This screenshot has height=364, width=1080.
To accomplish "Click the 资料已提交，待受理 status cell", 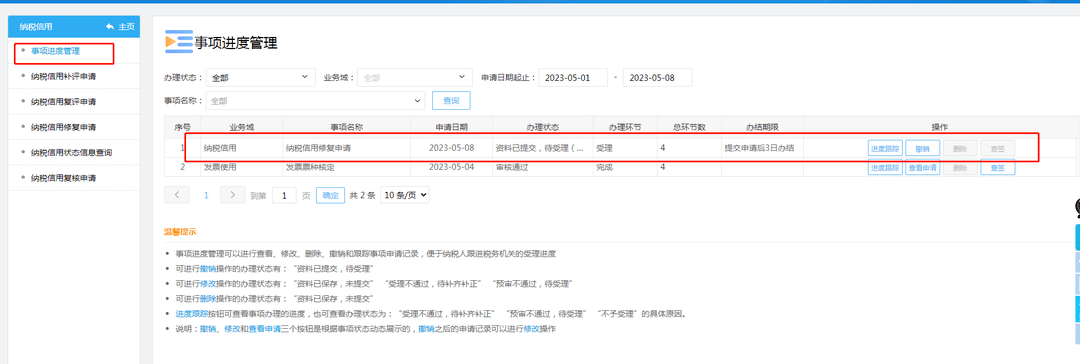I will pyautogui.click(x=543, y=148).
